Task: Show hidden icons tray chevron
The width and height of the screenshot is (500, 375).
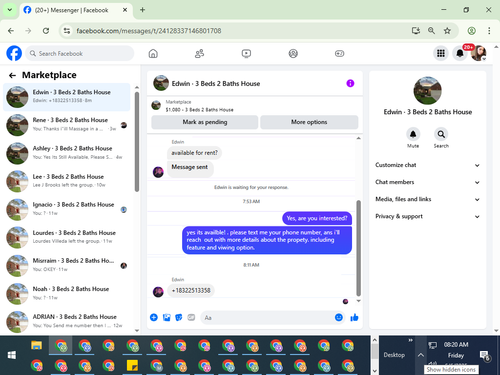Action: tap(421, 355)
